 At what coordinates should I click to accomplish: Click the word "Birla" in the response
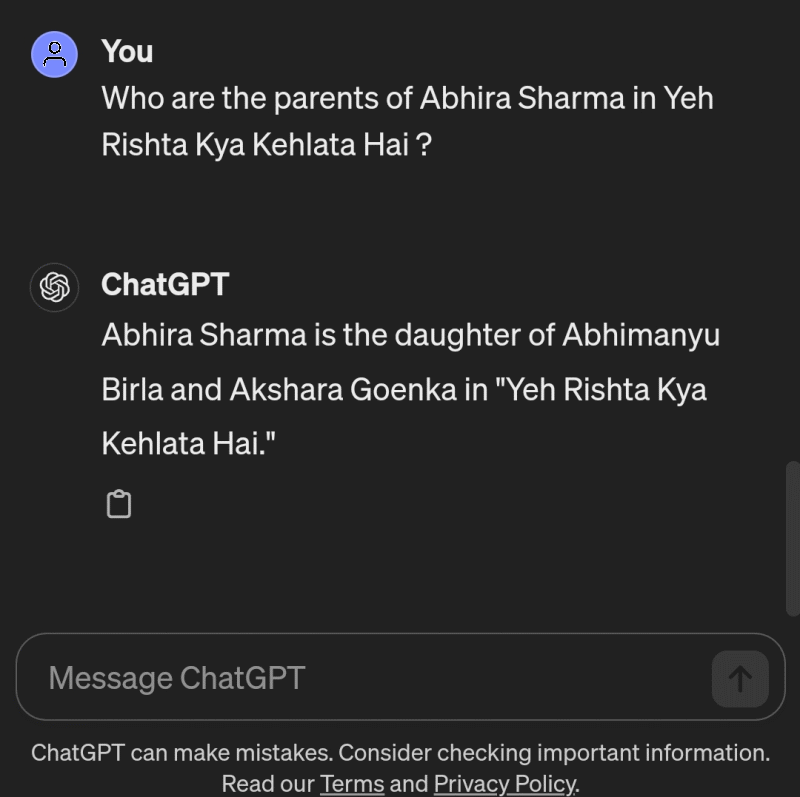click(132, 389)
